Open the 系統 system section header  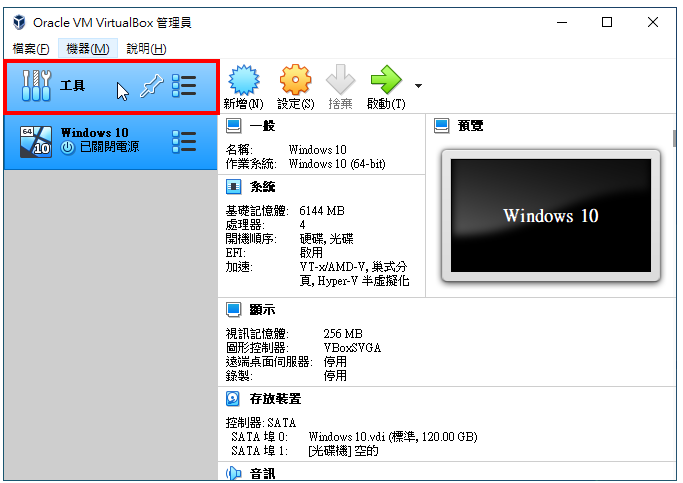262,187
